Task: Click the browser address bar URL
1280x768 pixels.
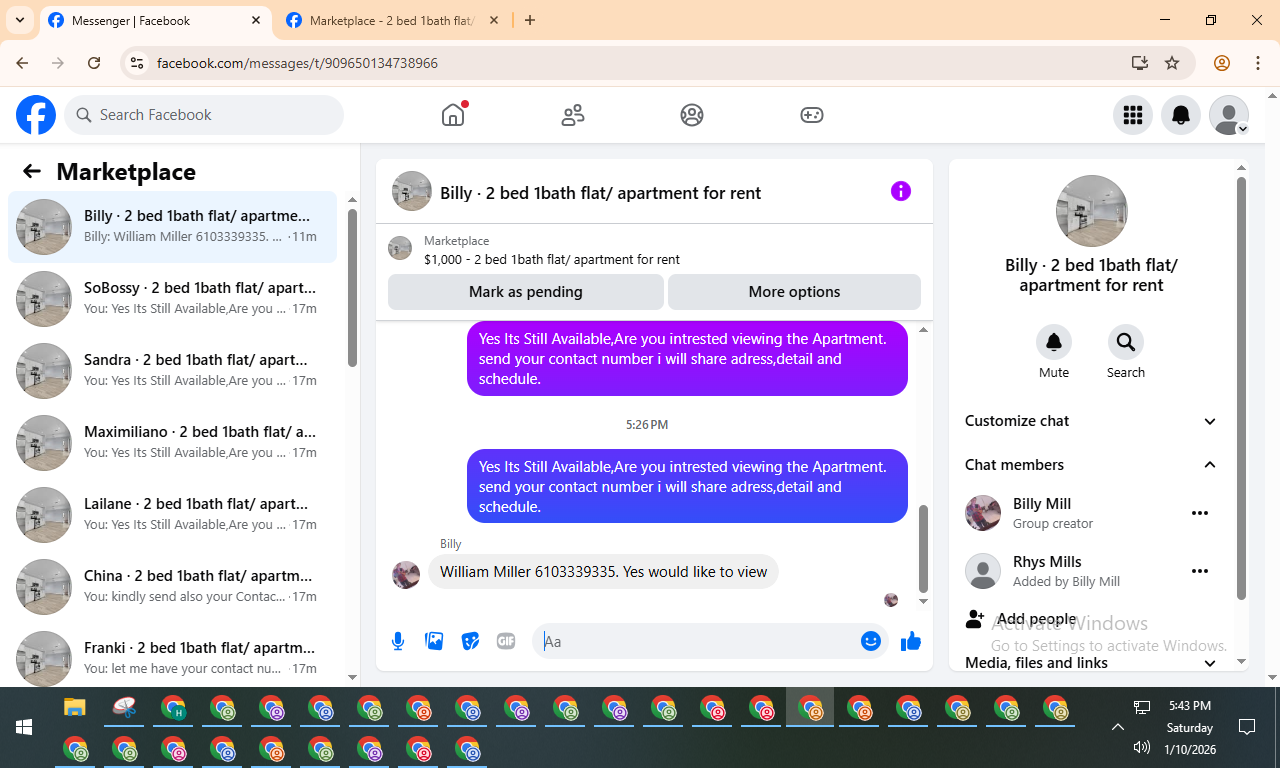Action: pyautogui.click(x=297, y=63)
